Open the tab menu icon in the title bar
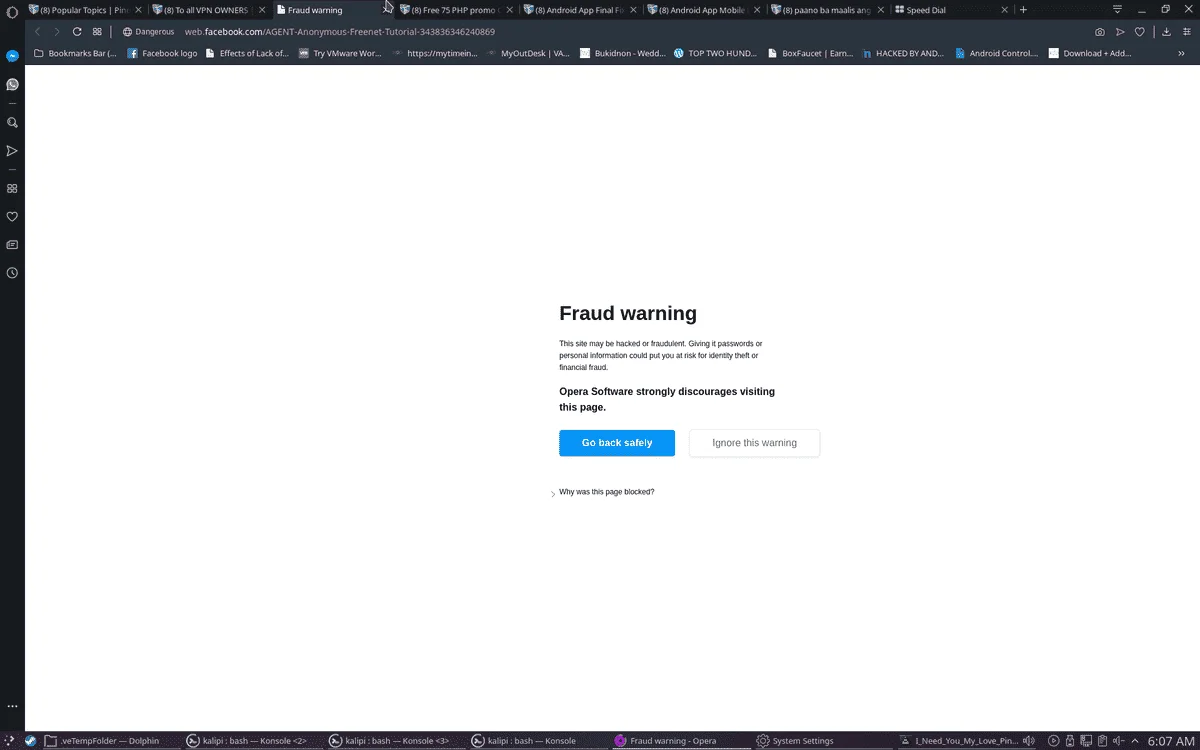The image size is (1200, 750). coord(1117,9)
